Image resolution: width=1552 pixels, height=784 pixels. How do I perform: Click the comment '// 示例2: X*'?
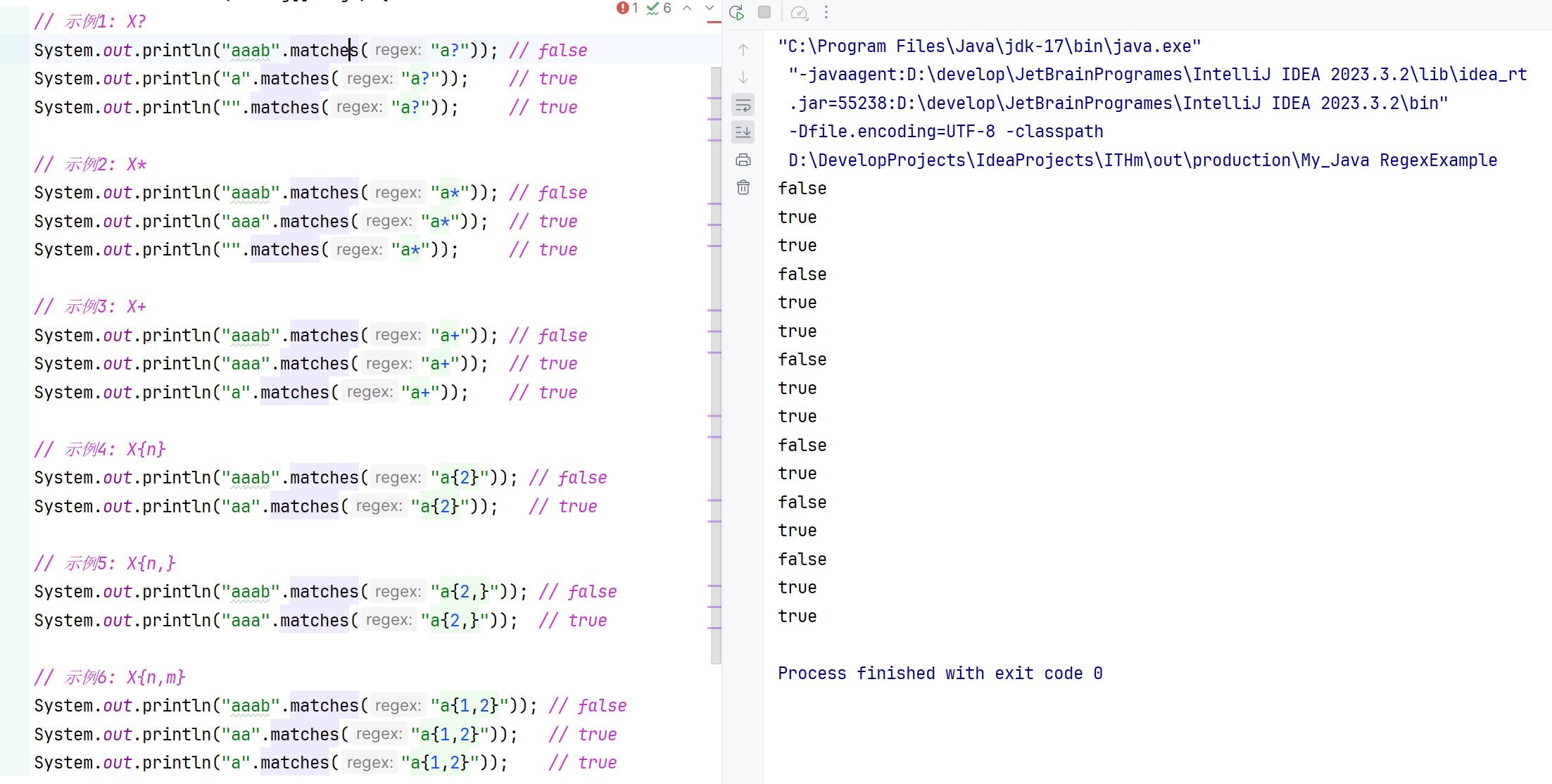coord(90,164)
